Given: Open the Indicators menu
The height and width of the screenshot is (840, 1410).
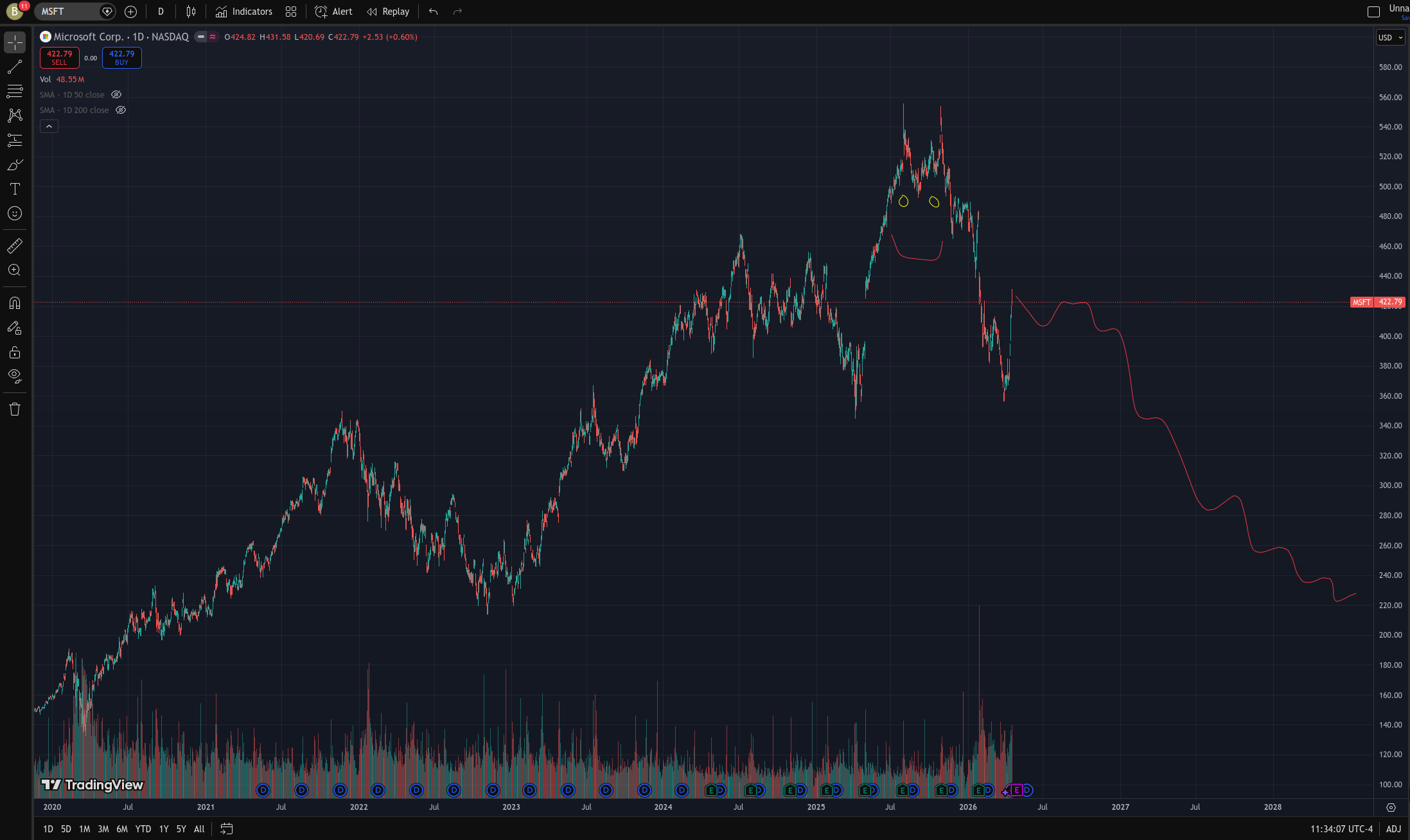Looking at the screenshot, I should 244,12.
